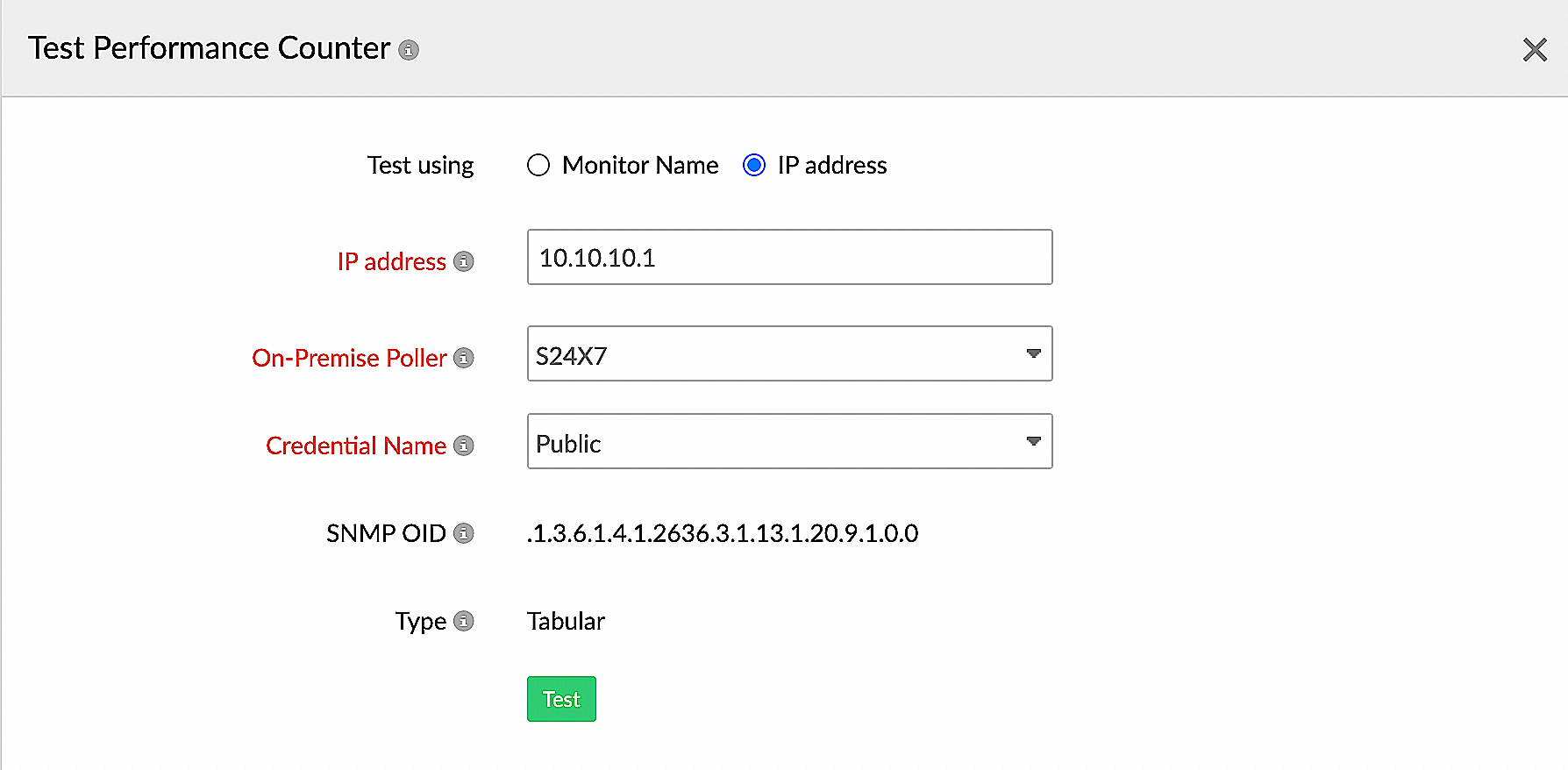Screen dimensions: 1568x770
Task: Click the On-Premise Poller info icon
Action: point(464,358)
